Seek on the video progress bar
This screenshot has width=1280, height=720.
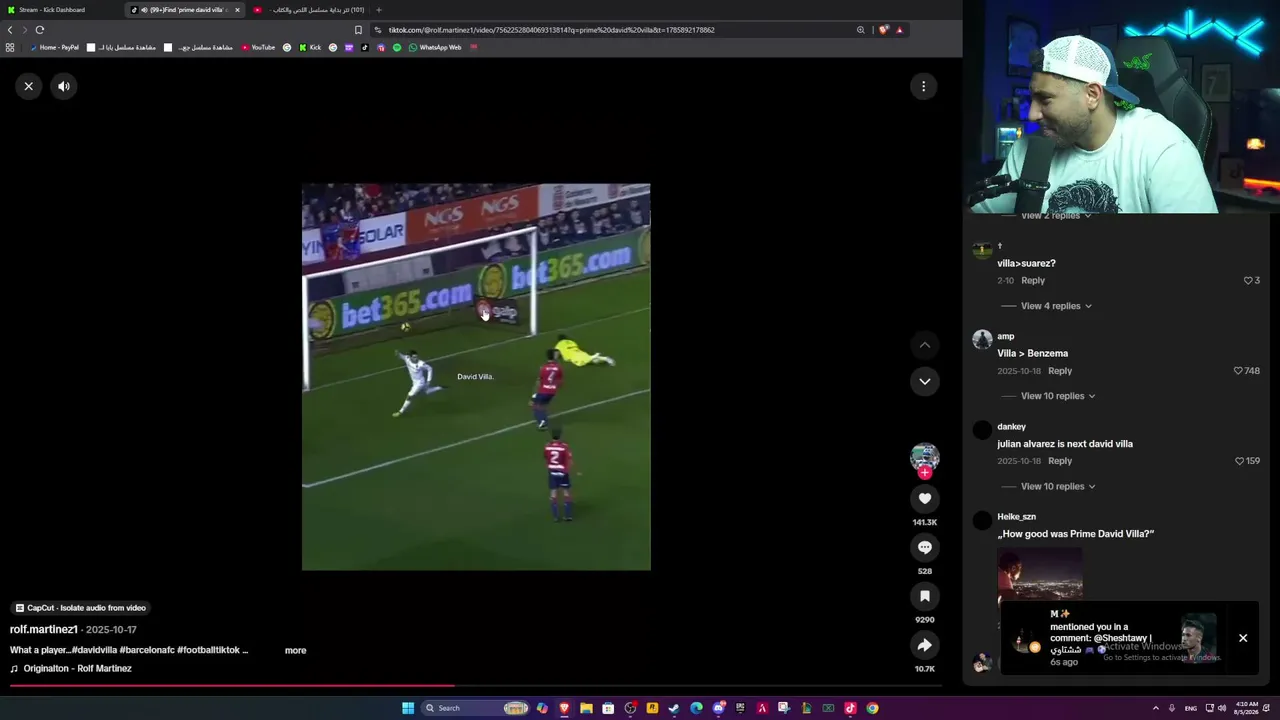[475, 686]
